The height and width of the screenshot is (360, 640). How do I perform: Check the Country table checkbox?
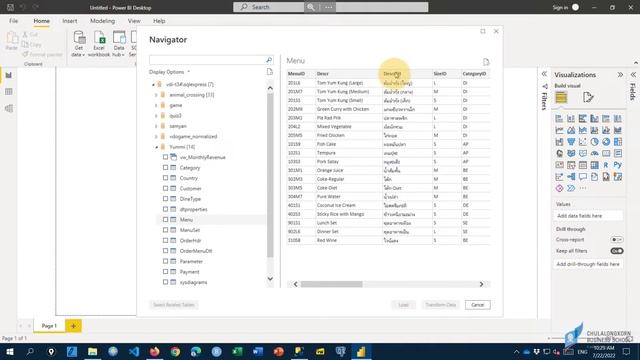165,178
